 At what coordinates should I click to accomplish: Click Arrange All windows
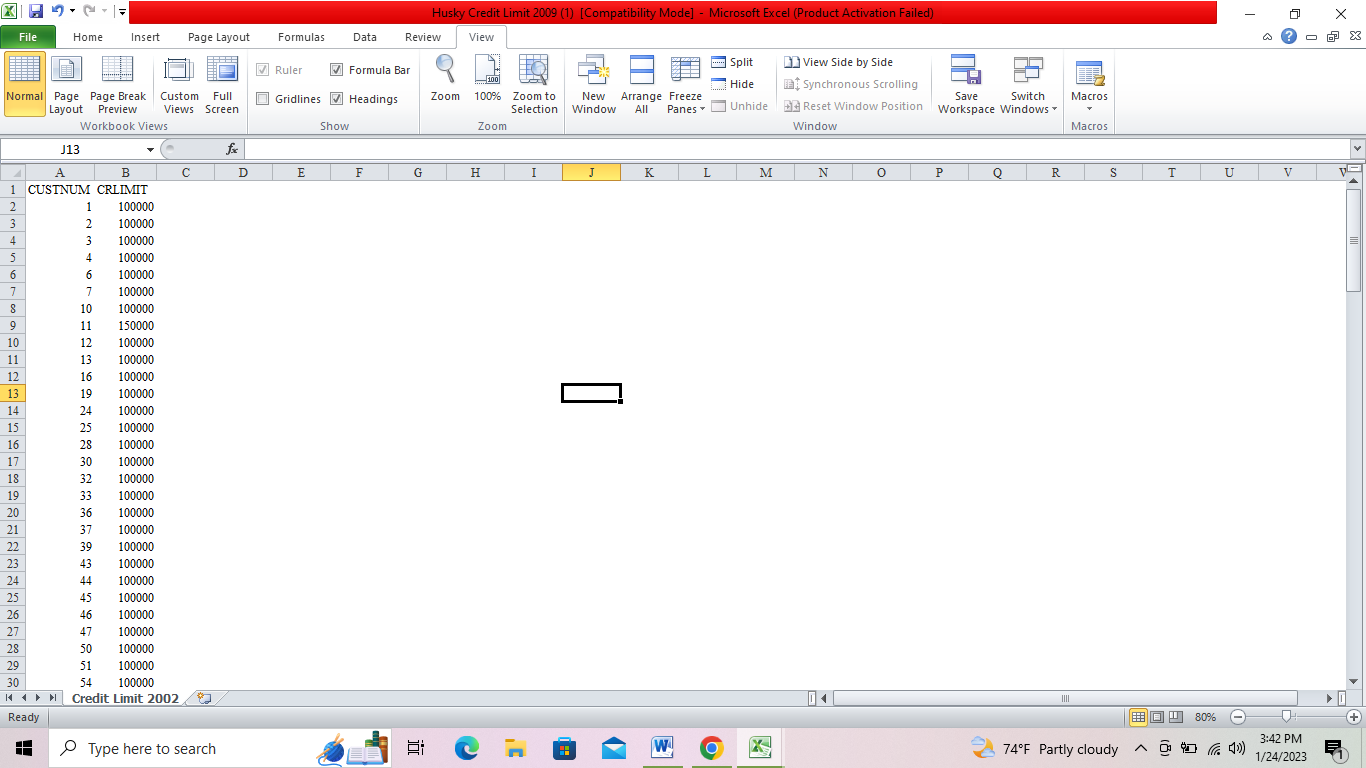(641, 85)
